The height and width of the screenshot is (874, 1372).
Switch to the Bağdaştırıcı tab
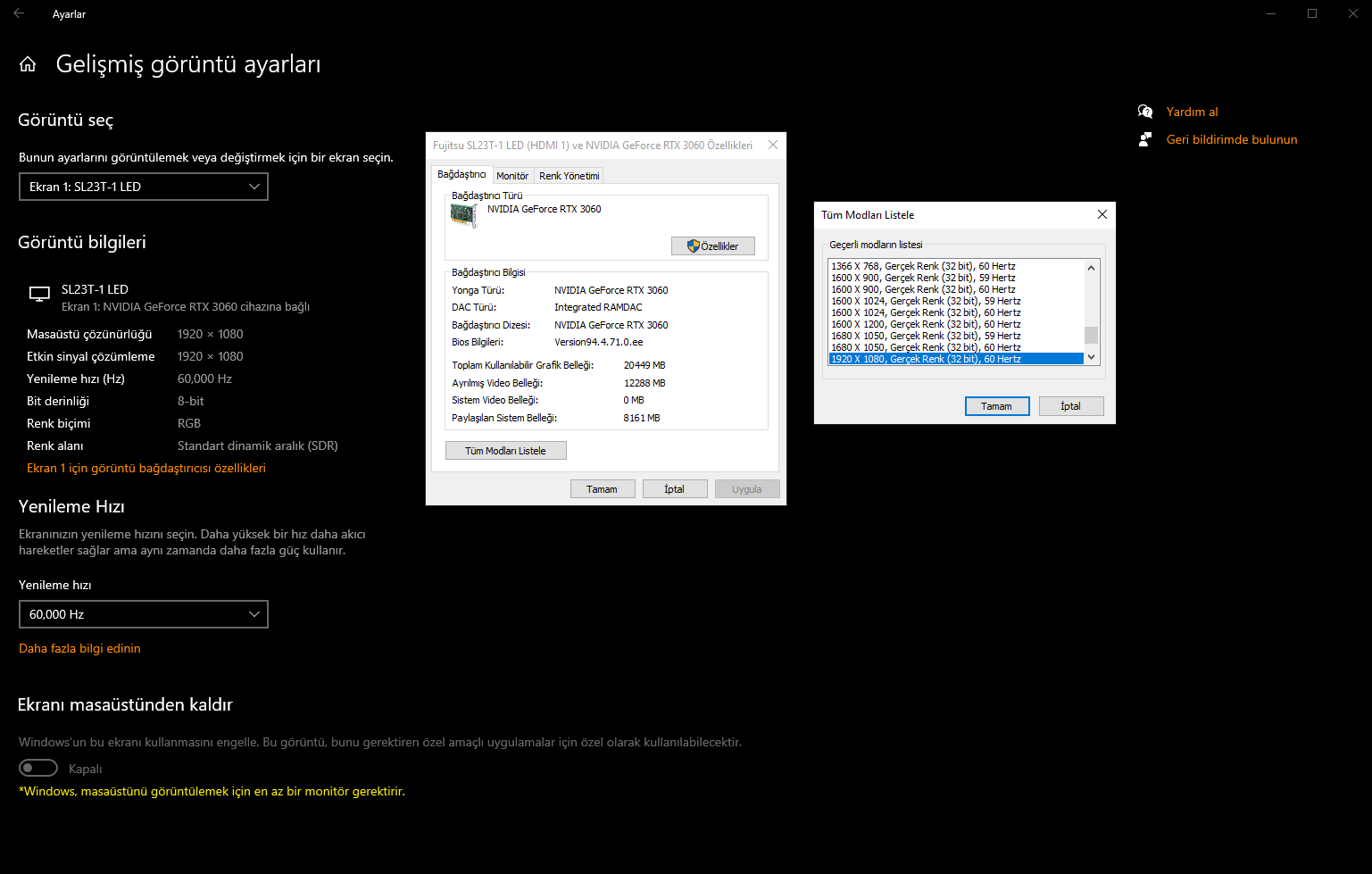pyautogui.click(x=461, y=174)
